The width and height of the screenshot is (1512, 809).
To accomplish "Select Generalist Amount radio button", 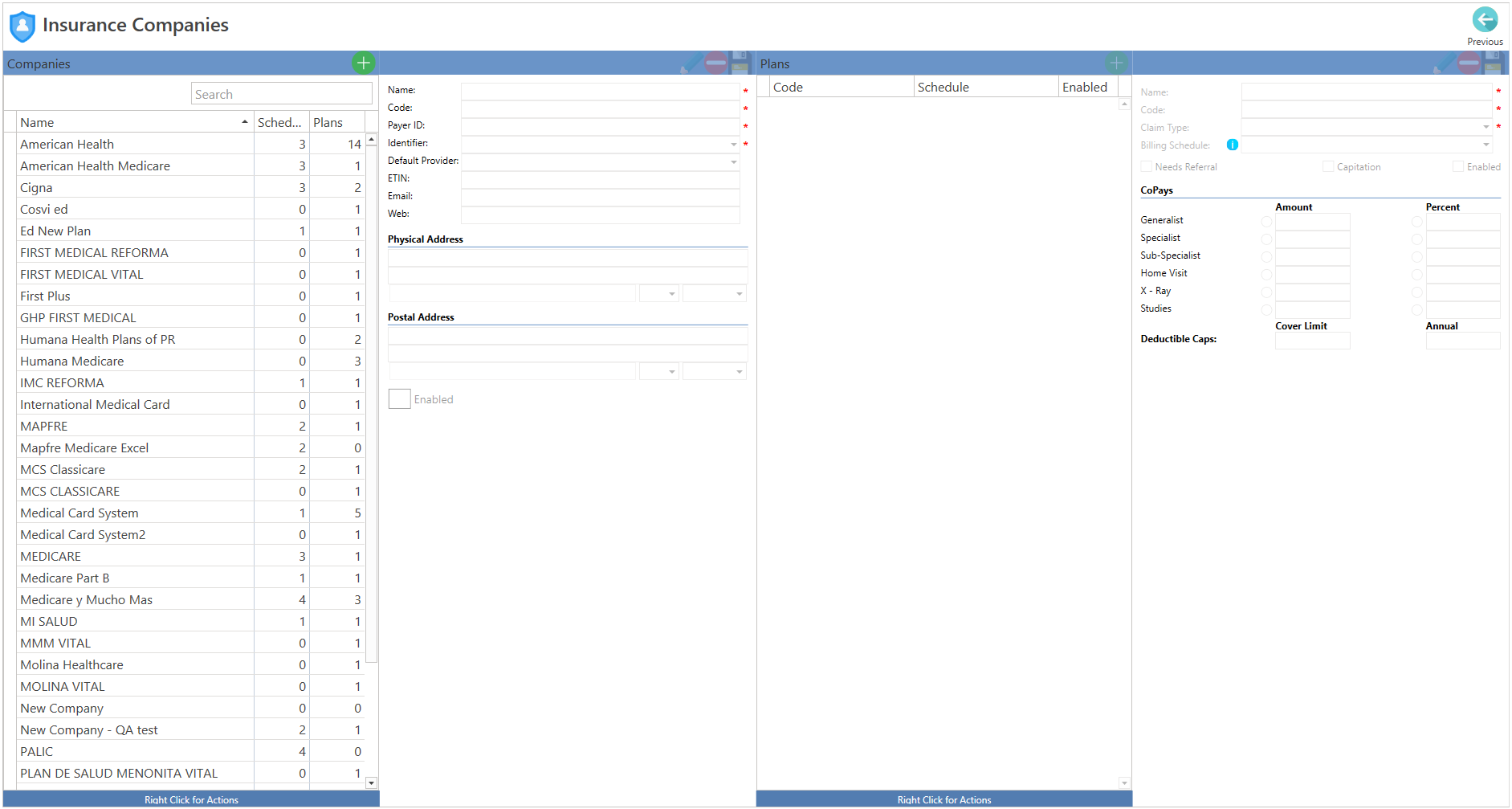I will [1266, 222].
